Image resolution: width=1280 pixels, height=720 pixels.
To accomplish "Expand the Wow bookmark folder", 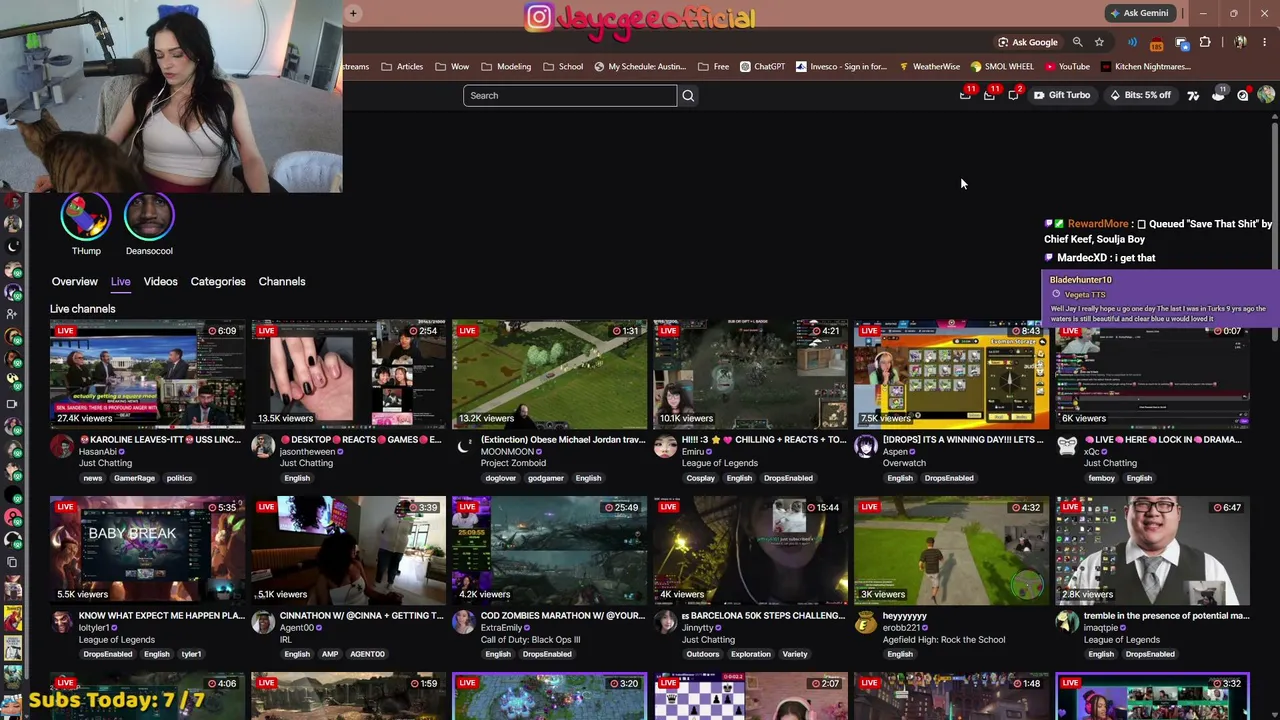I will coord(452,67).
